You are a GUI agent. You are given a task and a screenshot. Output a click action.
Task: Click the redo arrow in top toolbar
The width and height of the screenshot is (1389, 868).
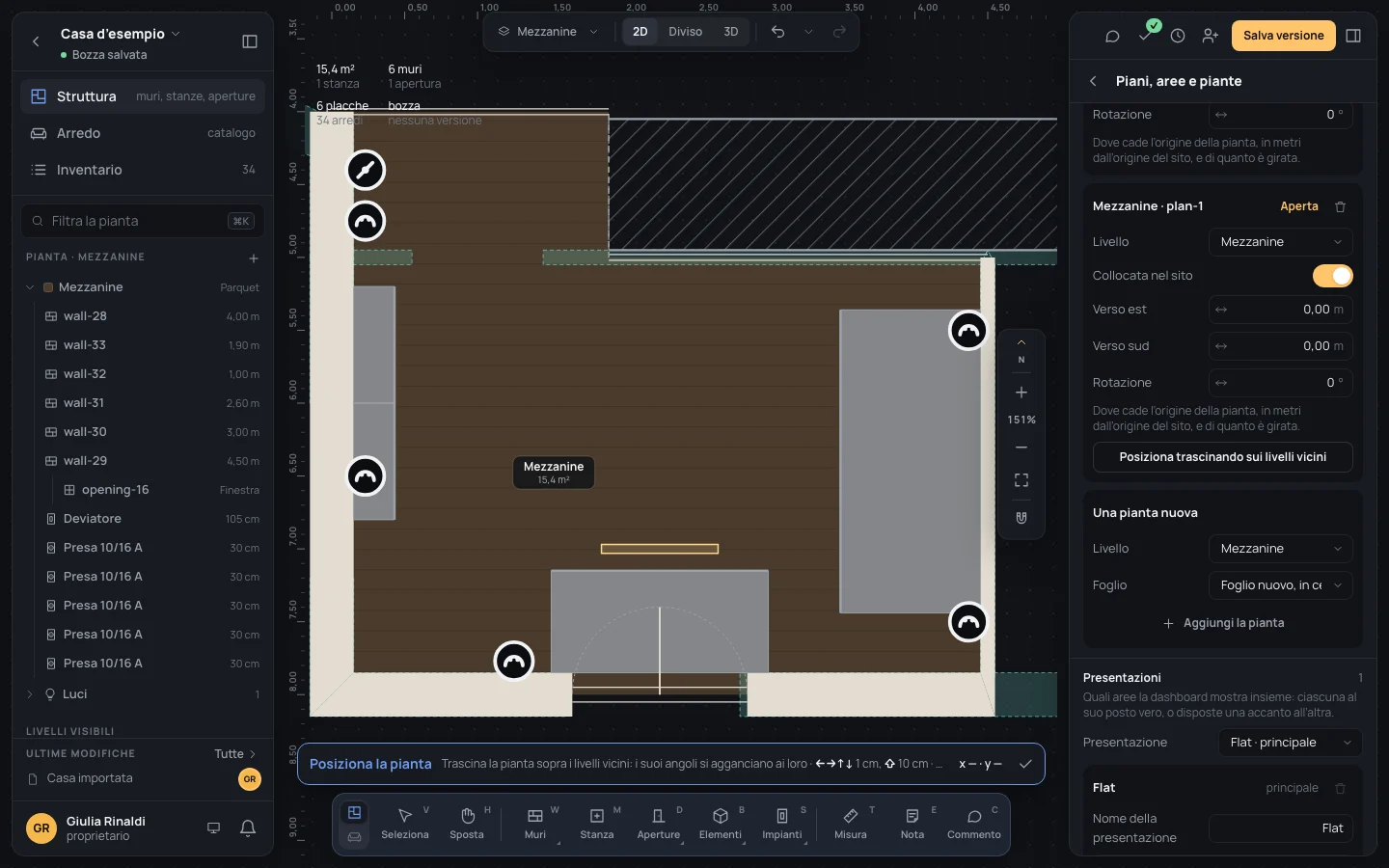(x=839, y=32)
